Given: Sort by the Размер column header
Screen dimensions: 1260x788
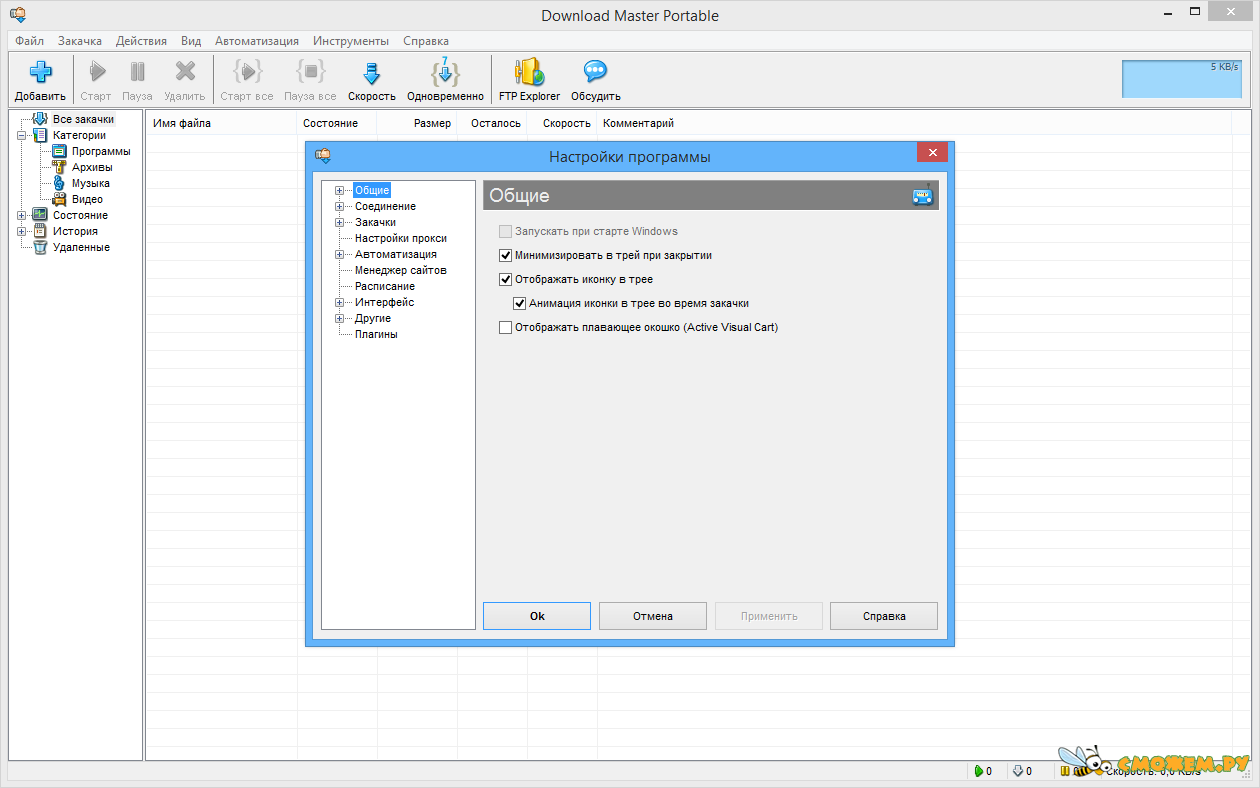Looking at the screenshot, I should click(x=417, y=123).
